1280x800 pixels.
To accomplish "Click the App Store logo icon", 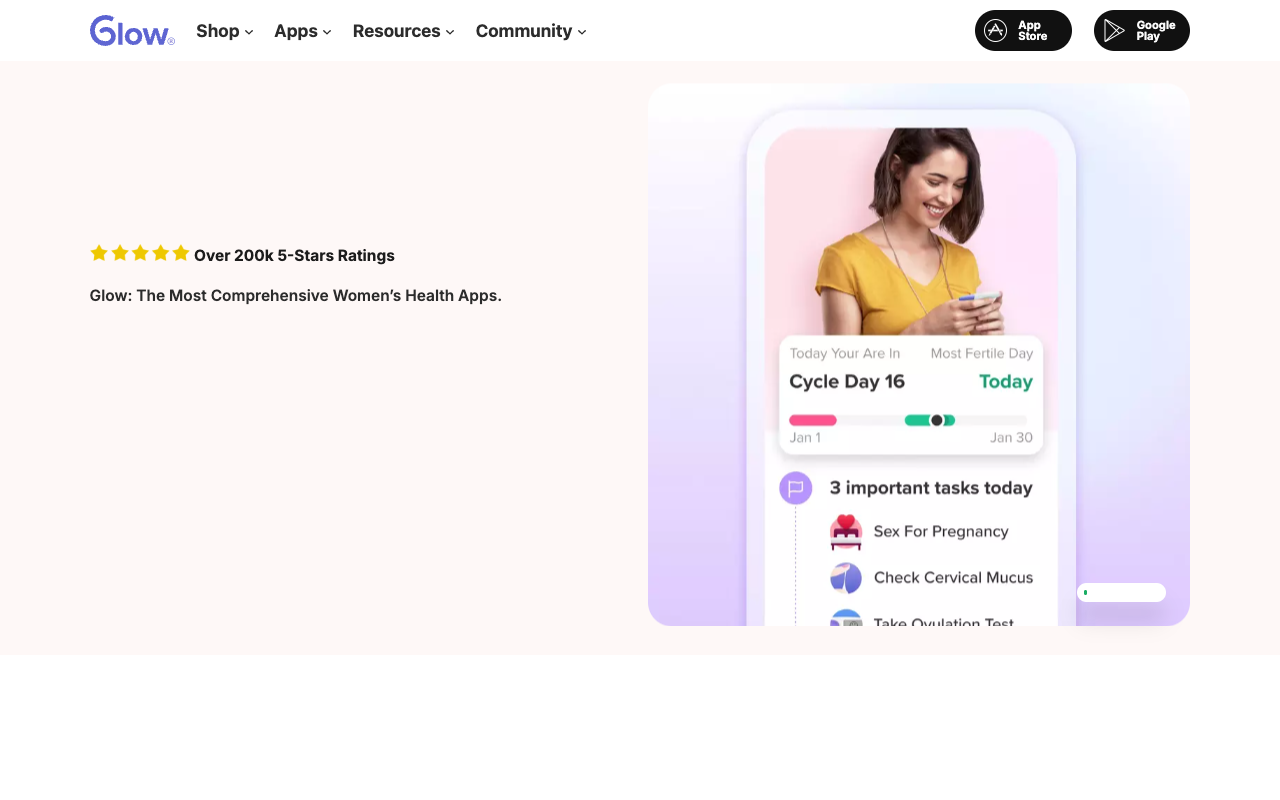I will [x=996, y=31].
